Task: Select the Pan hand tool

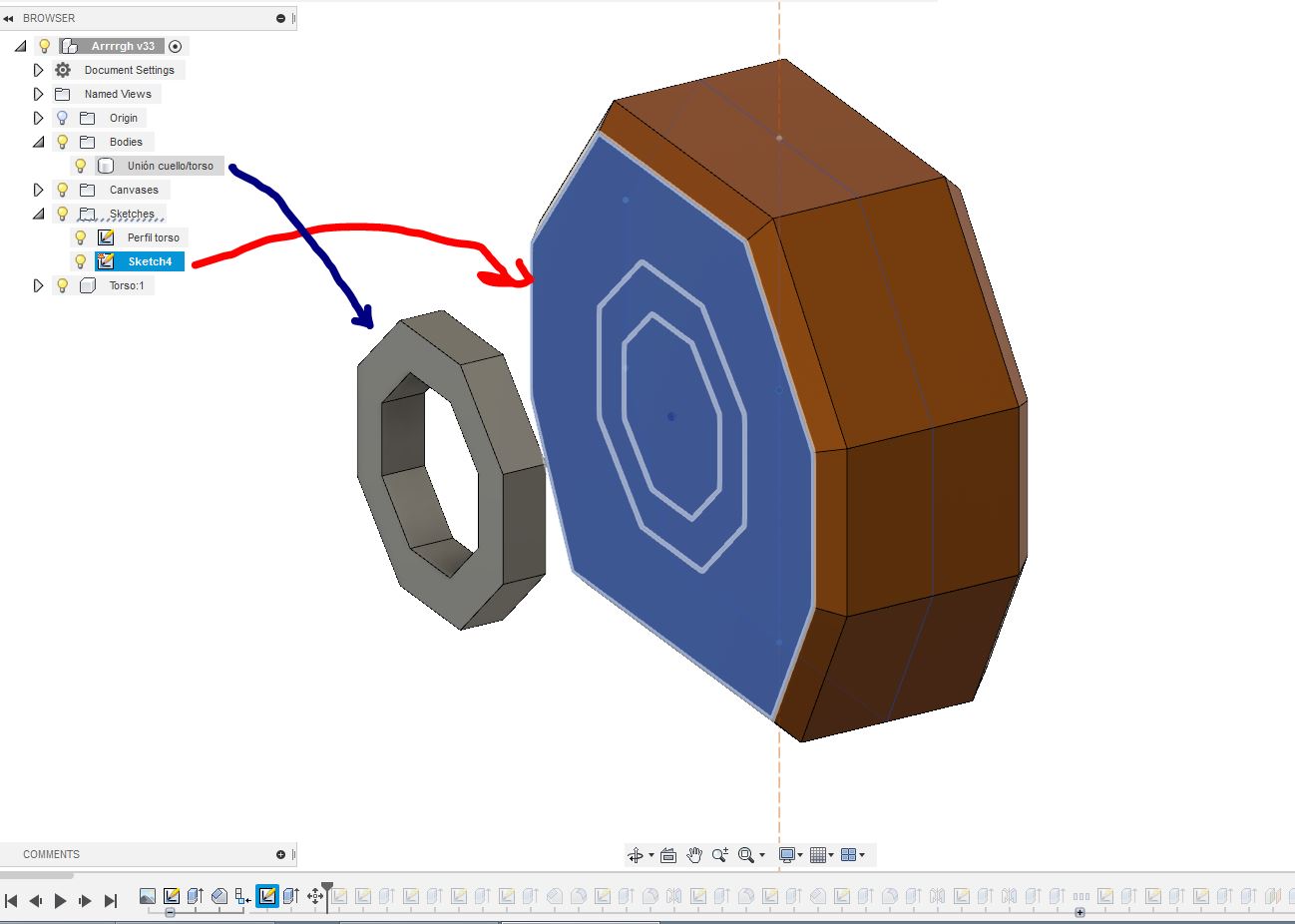Action: (x=694, y=855)
